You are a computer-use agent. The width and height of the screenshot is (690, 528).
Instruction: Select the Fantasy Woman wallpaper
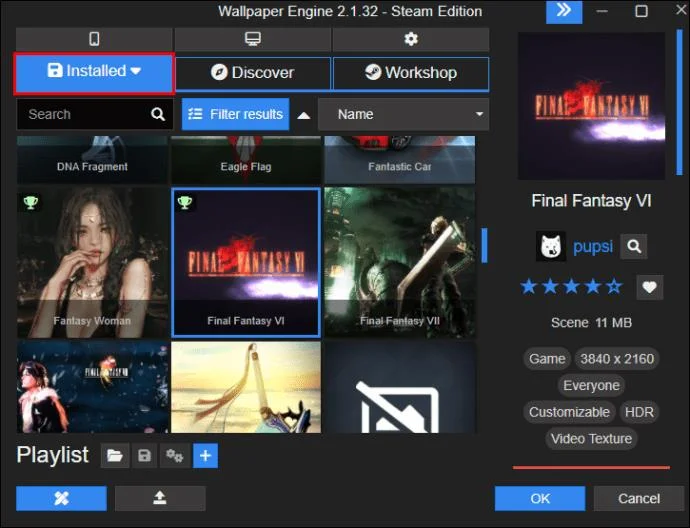tap(92, 262)
